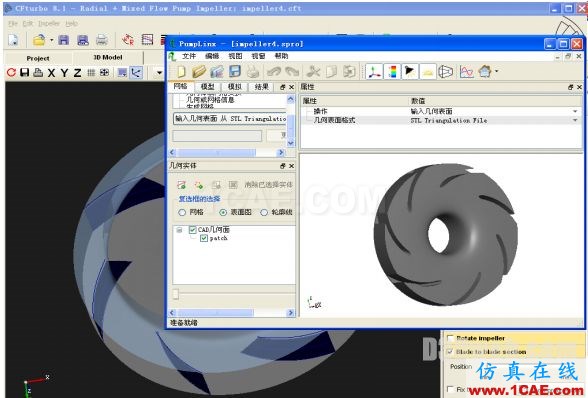The width and height of the screenshot is (588, 398).
Task: Click the black Save image icon in 3D toolbar
Action: click(24, 72)
